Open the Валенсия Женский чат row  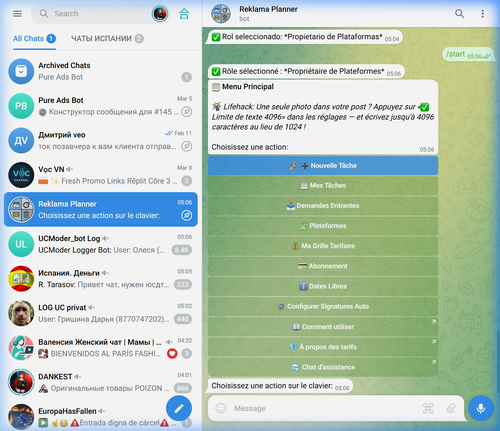click(101, 348)
